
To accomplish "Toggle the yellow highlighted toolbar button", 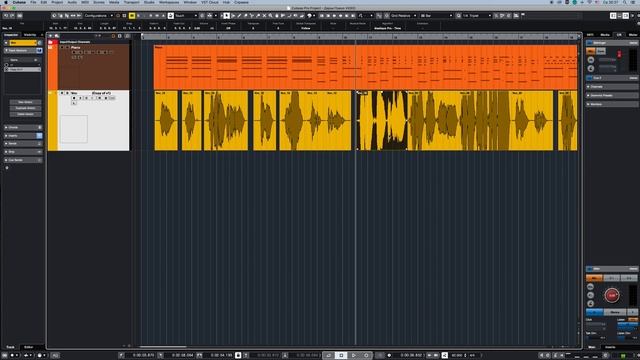I will (131, 16).
